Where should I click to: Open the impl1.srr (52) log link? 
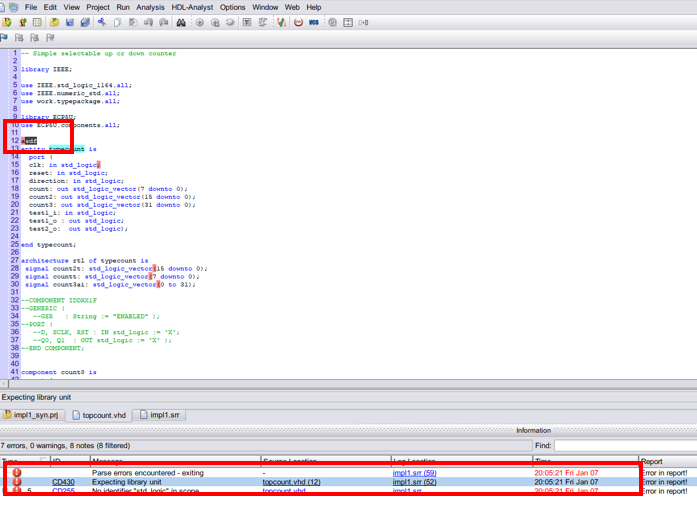pyautogui.click(x=414, y=482)
